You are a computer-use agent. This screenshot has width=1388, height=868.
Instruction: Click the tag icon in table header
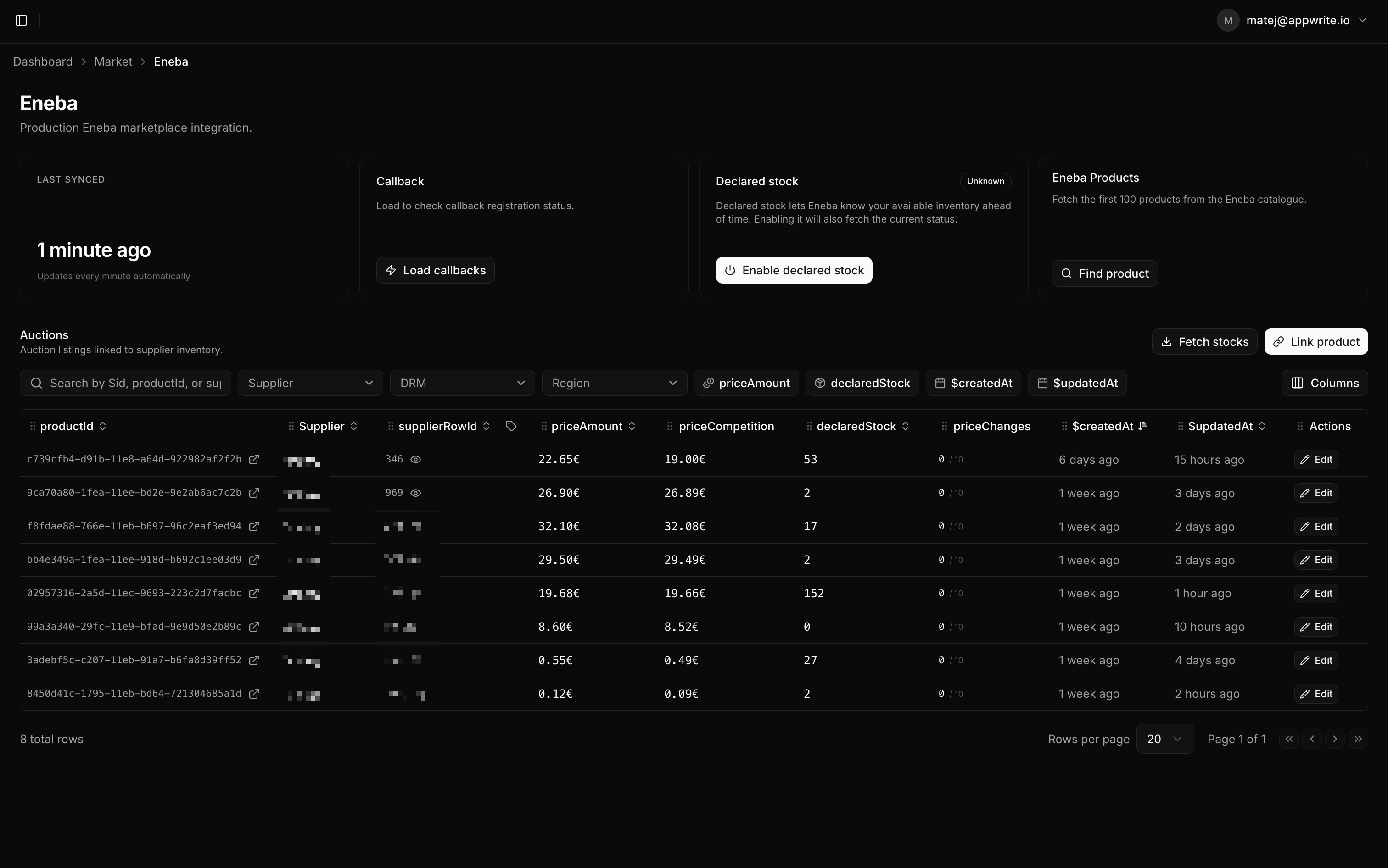[x=510, y=426]
